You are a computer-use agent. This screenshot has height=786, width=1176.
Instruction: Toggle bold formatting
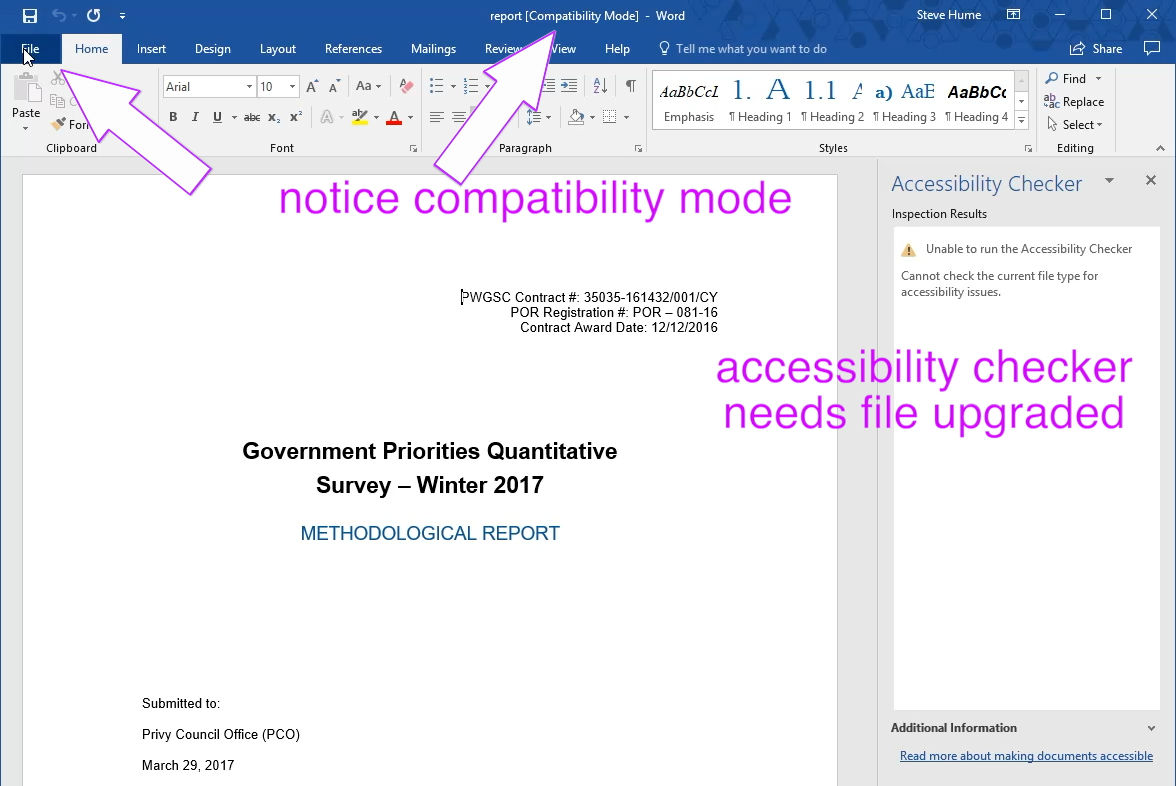[173, 117]
